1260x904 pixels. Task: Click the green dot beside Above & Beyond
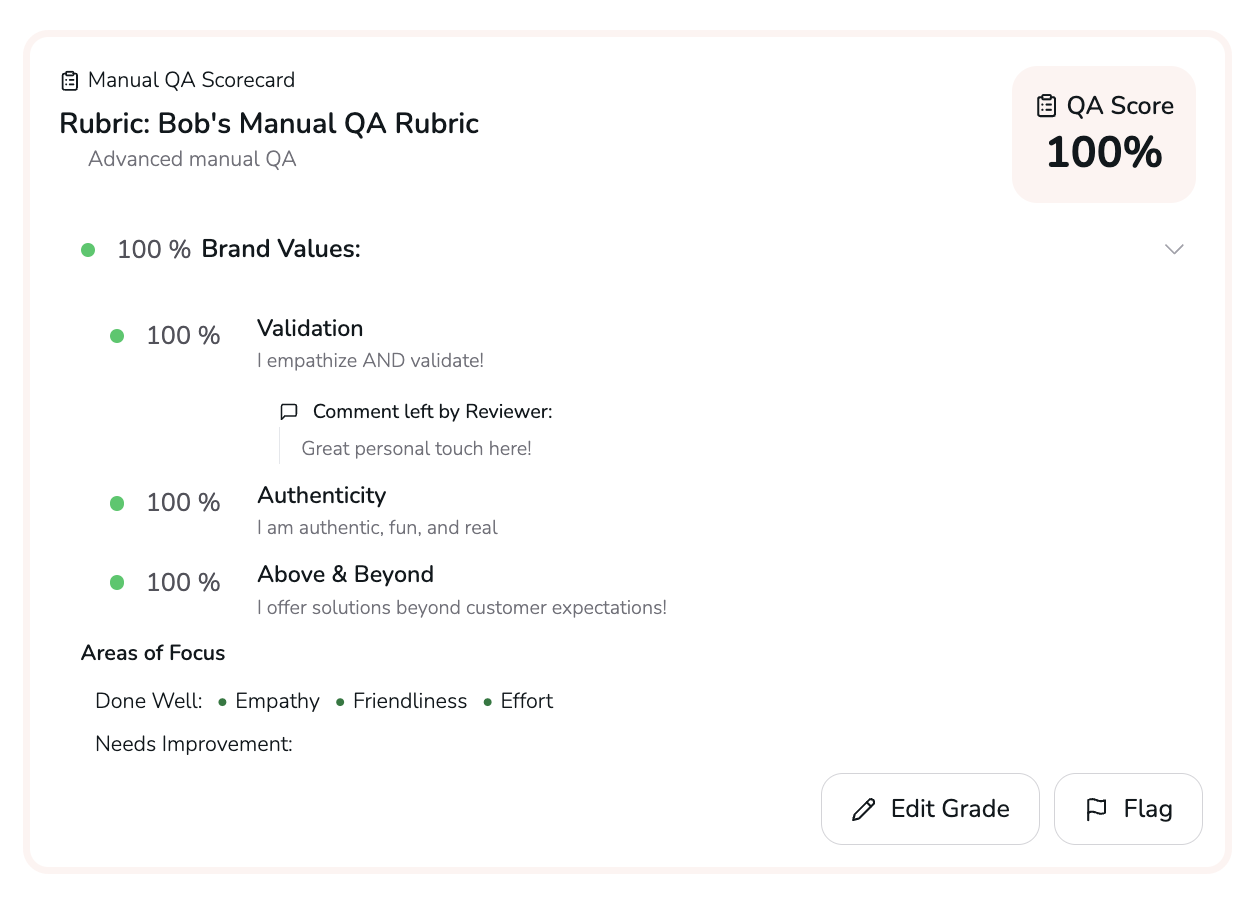tap(117, 583)
